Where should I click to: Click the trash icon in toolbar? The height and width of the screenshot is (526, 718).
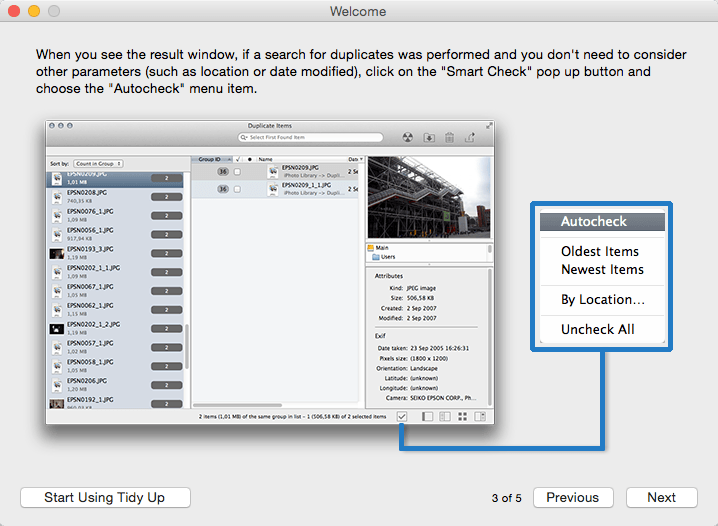tap(450, 138)
